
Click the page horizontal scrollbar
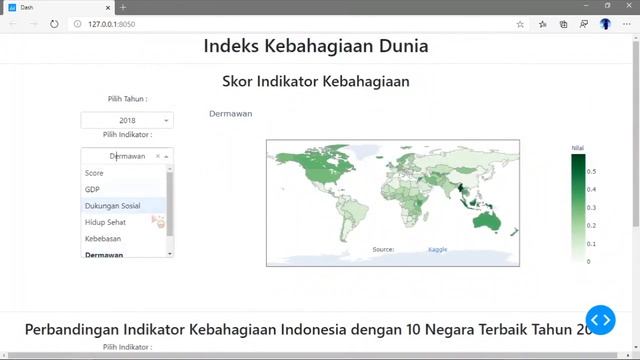tap(313, 356)
